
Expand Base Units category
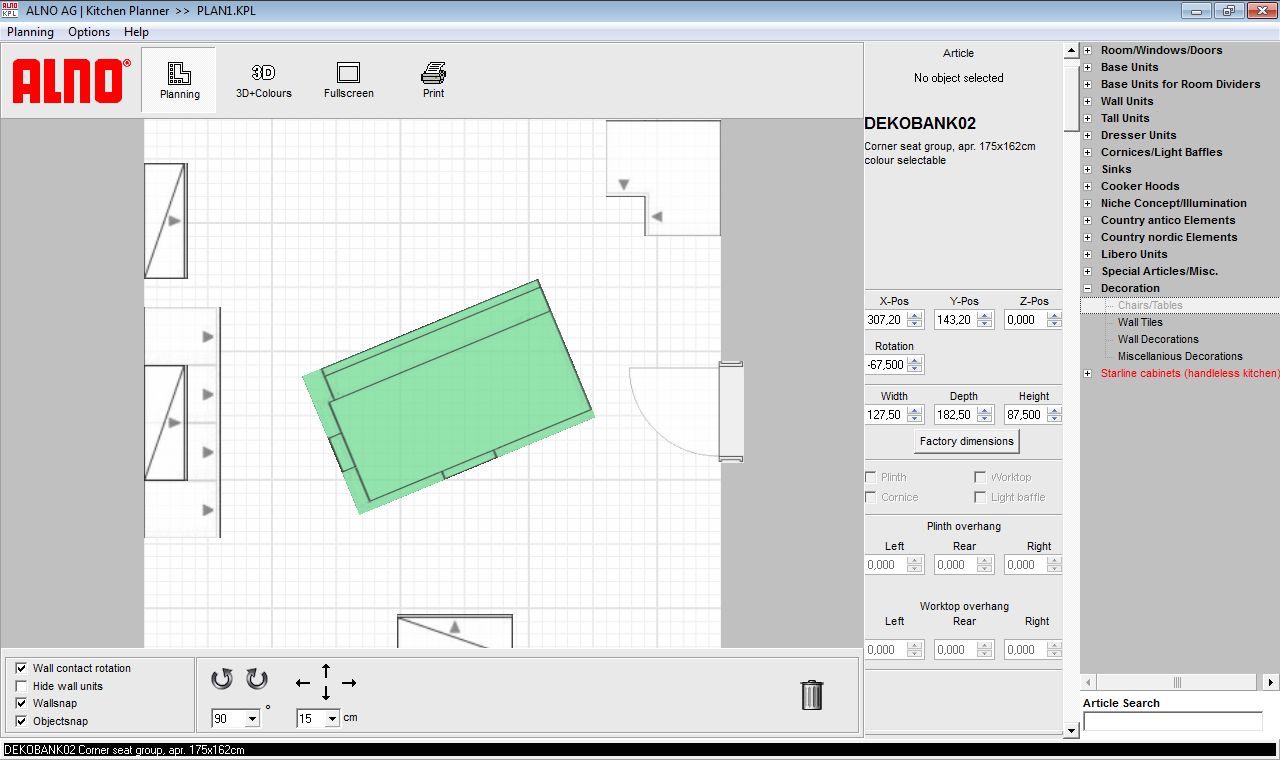(1088, 67)
